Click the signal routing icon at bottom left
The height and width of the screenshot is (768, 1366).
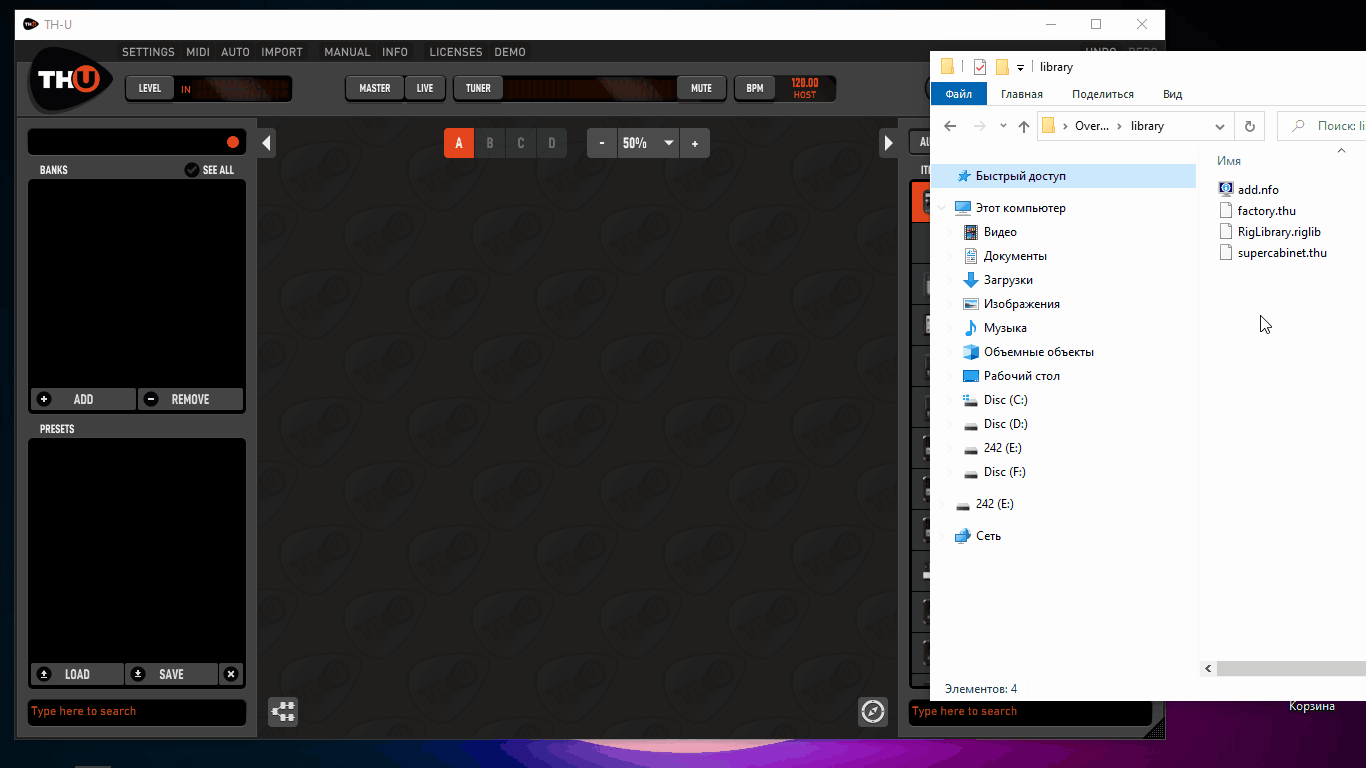coord(283,712)
